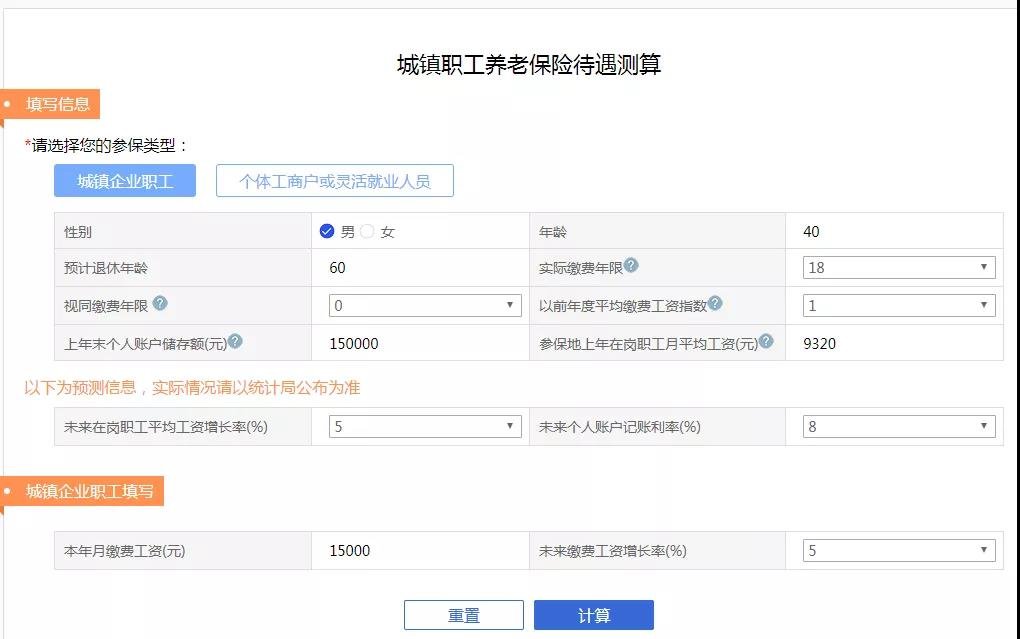The width and height of the screenshot is (1020, 639).
Task: Select the 男 gender radio button
Action: tap(325, 229)
